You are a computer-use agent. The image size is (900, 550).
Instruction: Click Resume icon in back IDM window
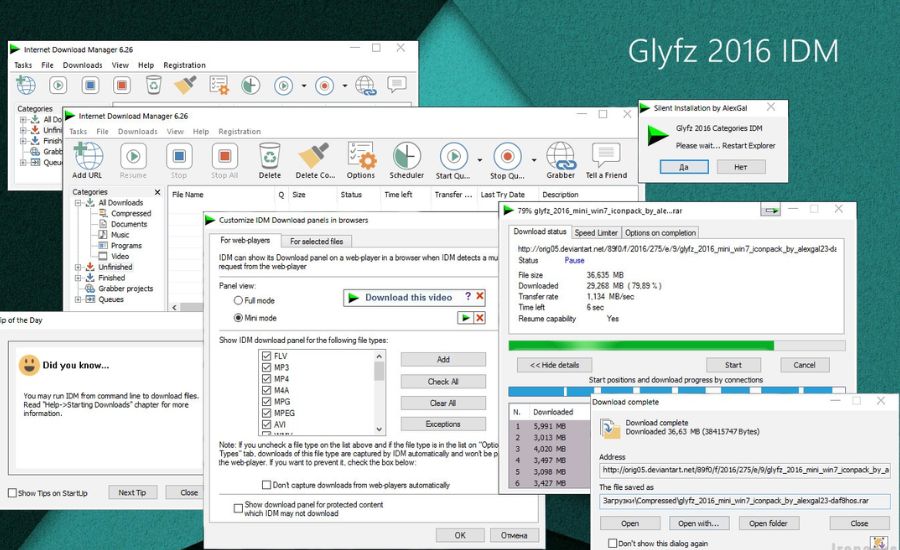coord(58,86)
